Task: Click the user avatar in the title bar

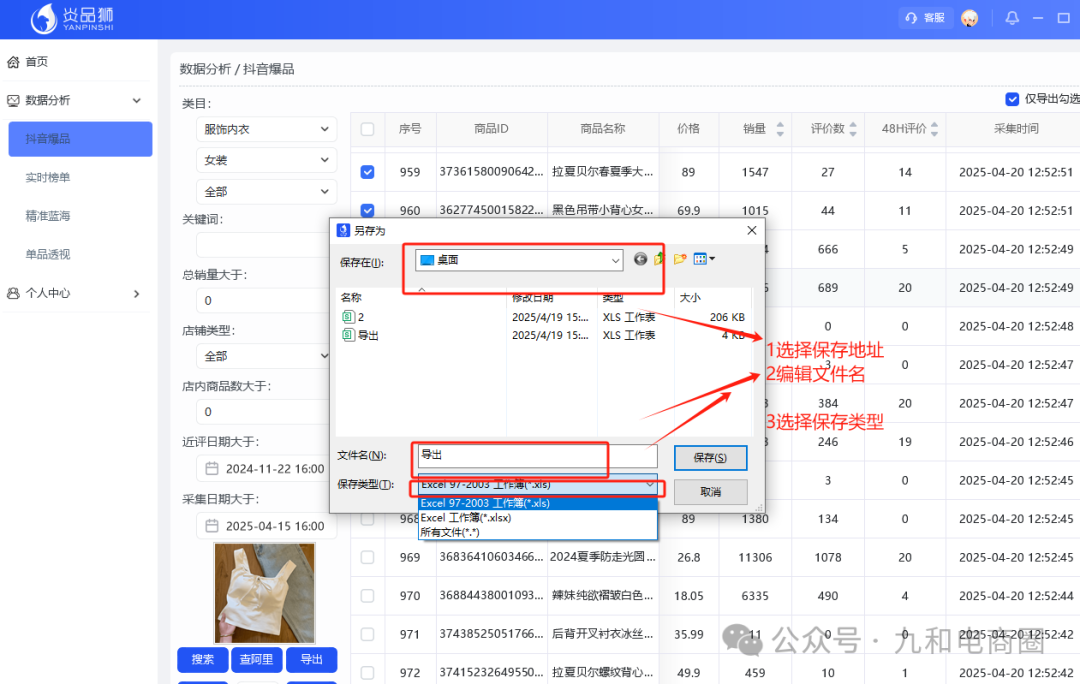Action: click(969, 18)
